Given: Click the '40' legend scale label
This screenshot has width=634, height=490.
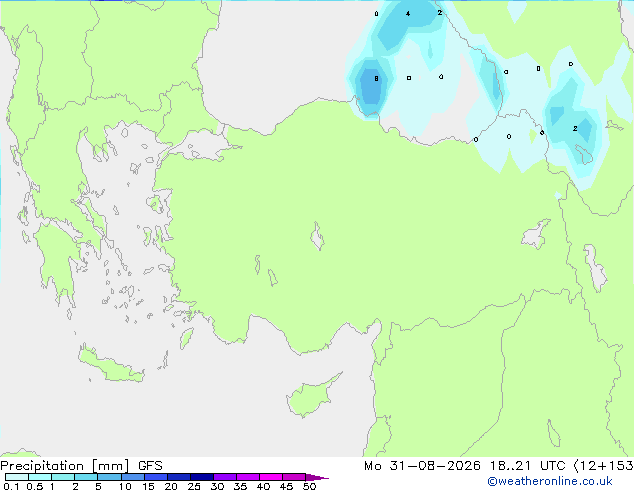Looking at the screenshot, I should tap(263, 486).
